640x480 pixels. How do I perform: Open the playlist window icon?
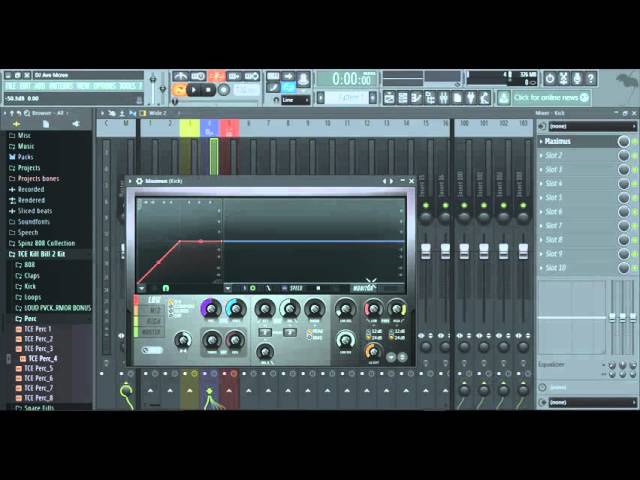[389, 98]
